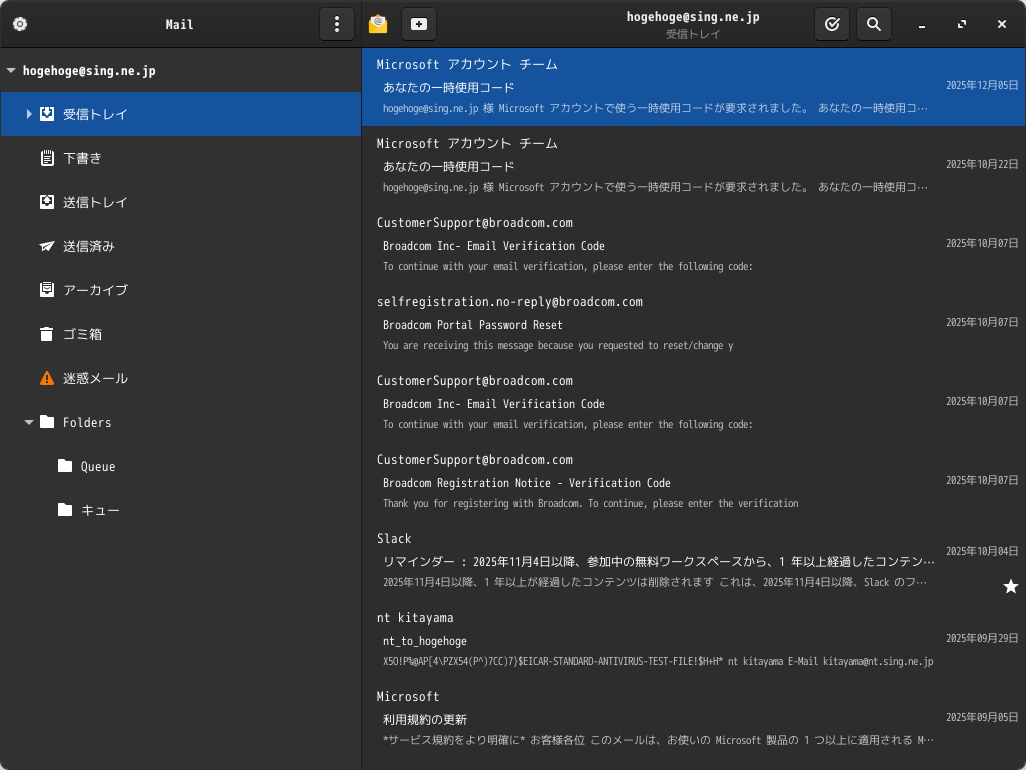Image resolution: width=1026 pixels, height=770 pixels.
Task: Click the 迷惑メール orange warning icon
Action: click(47, 378)
